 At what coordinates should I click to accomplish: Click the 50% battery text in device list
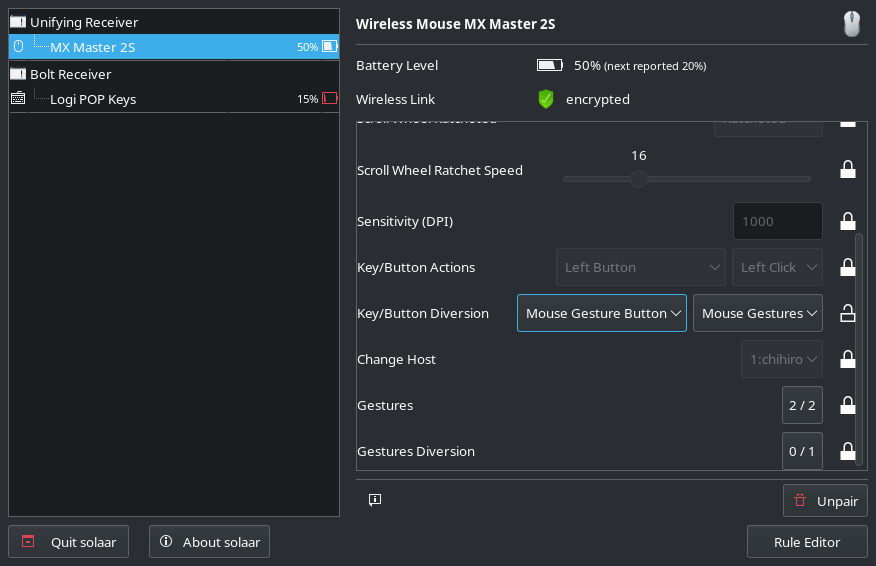(307, 47)
